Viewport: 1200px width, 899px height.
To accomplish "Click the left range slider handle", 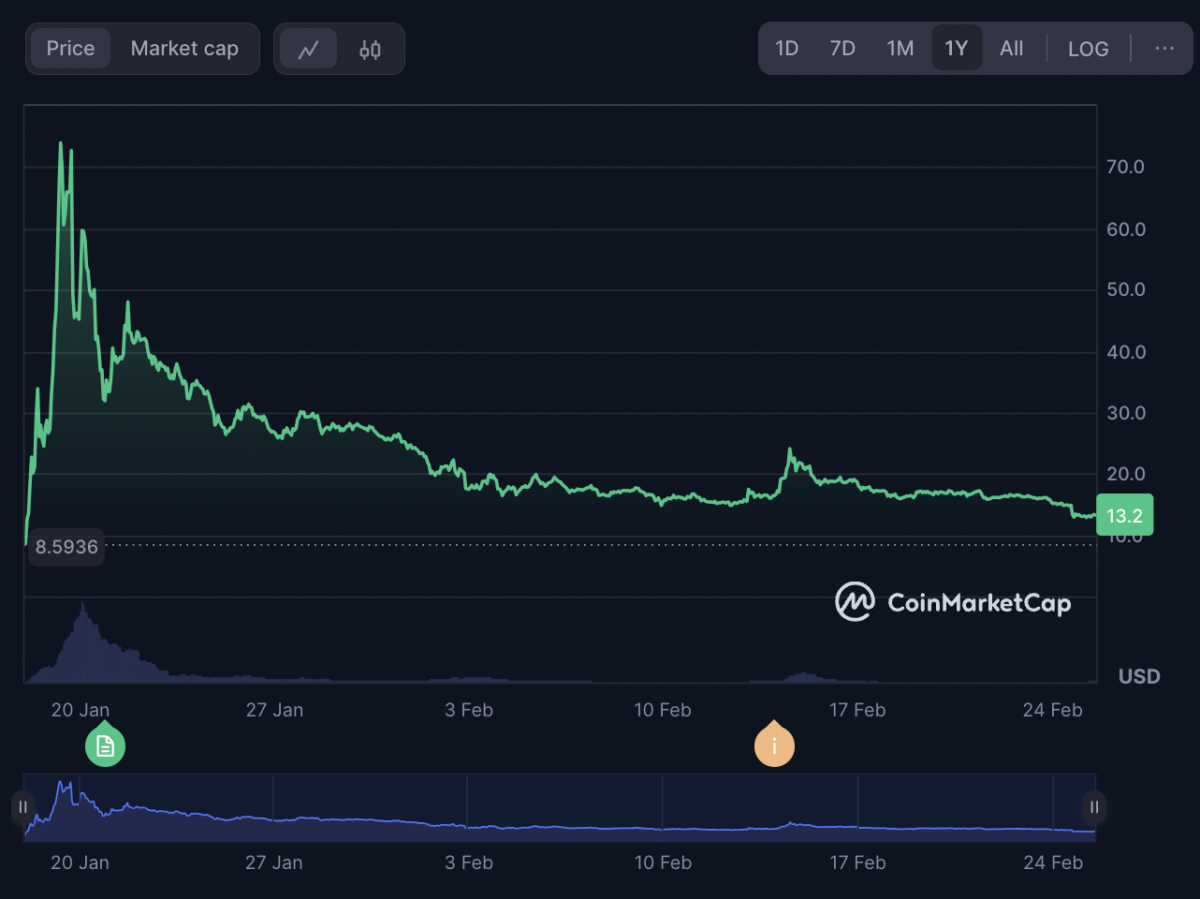I will tap(23, 807).
